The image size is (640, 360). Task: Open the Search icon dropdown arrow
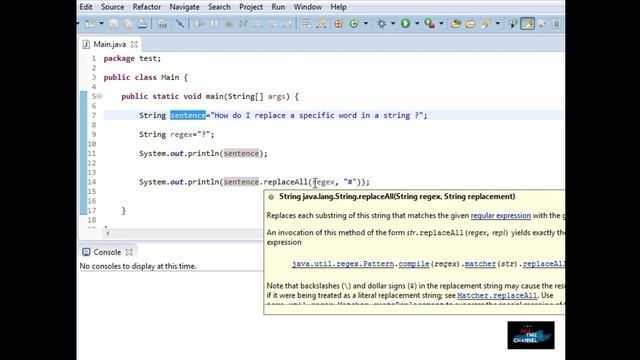tap(497, 24)
